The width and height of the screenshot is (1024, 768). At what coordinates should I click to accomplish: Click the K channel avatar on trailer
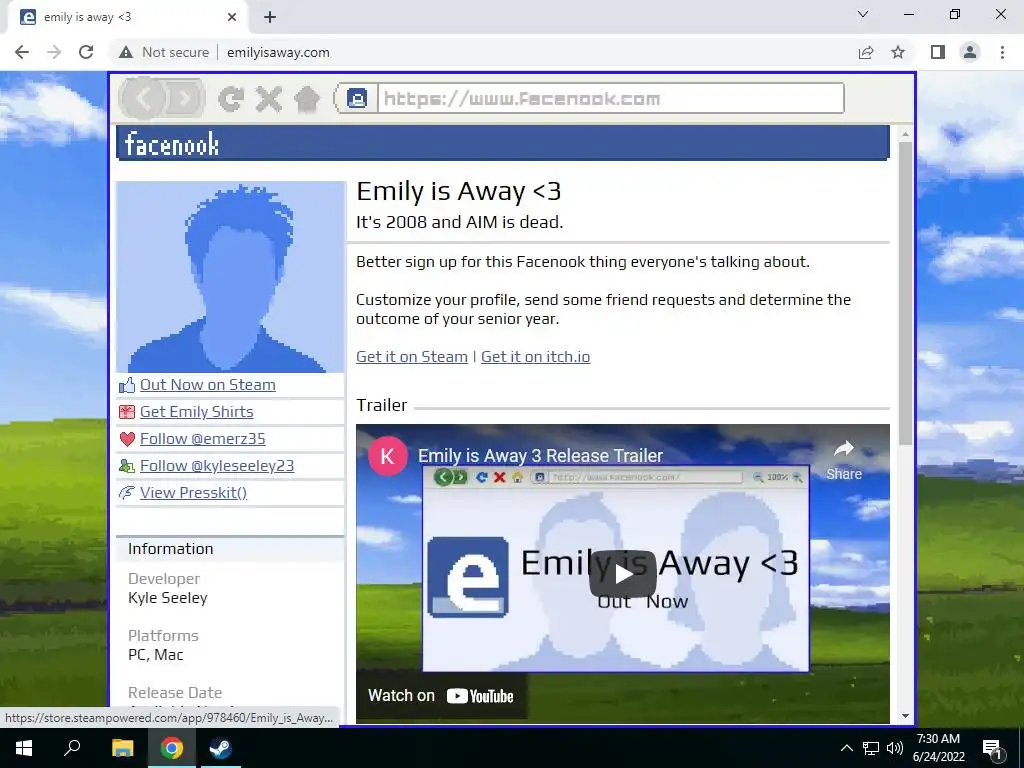click(388, 456)
